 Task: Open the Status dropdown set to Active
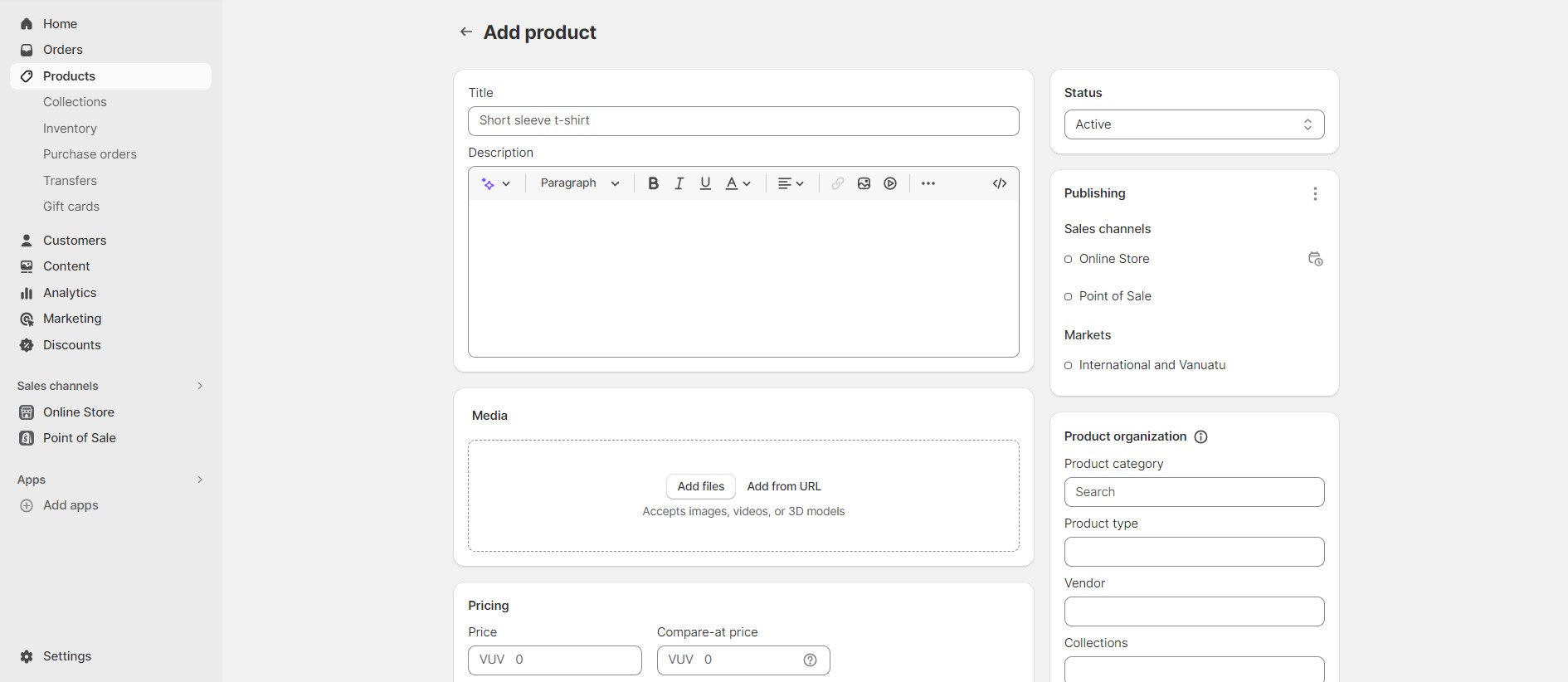[x=1194, y=124]
